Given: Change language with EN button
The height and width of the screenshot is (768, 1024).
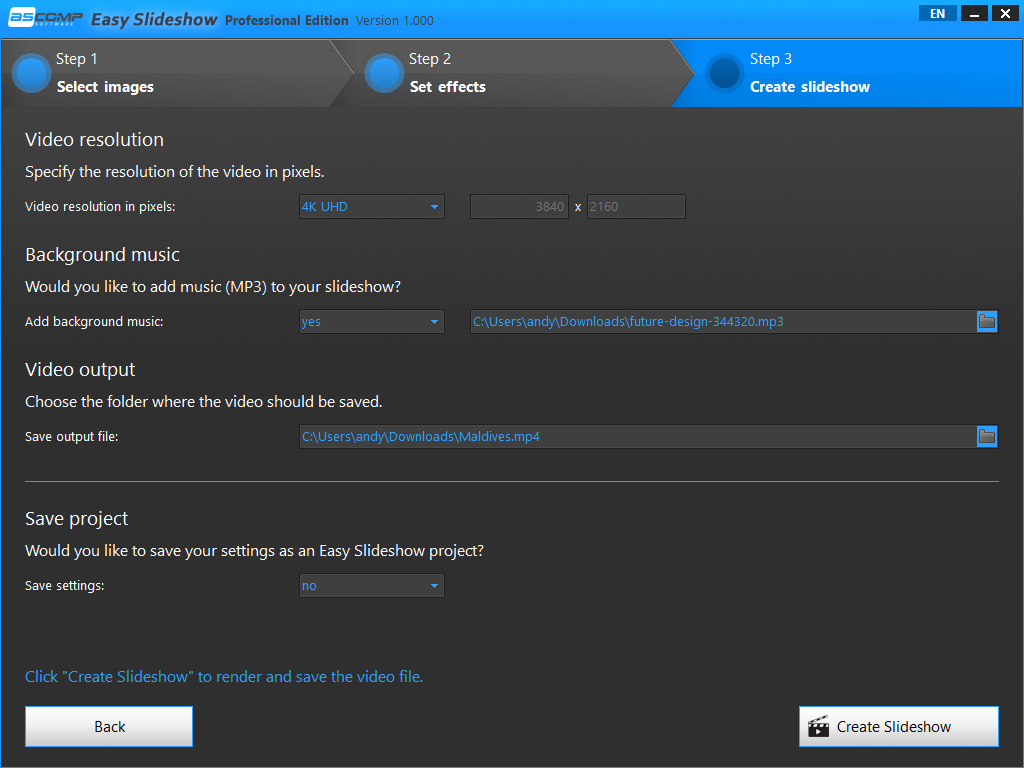Looking at the screenshot, I should click(x=937, y=14).
